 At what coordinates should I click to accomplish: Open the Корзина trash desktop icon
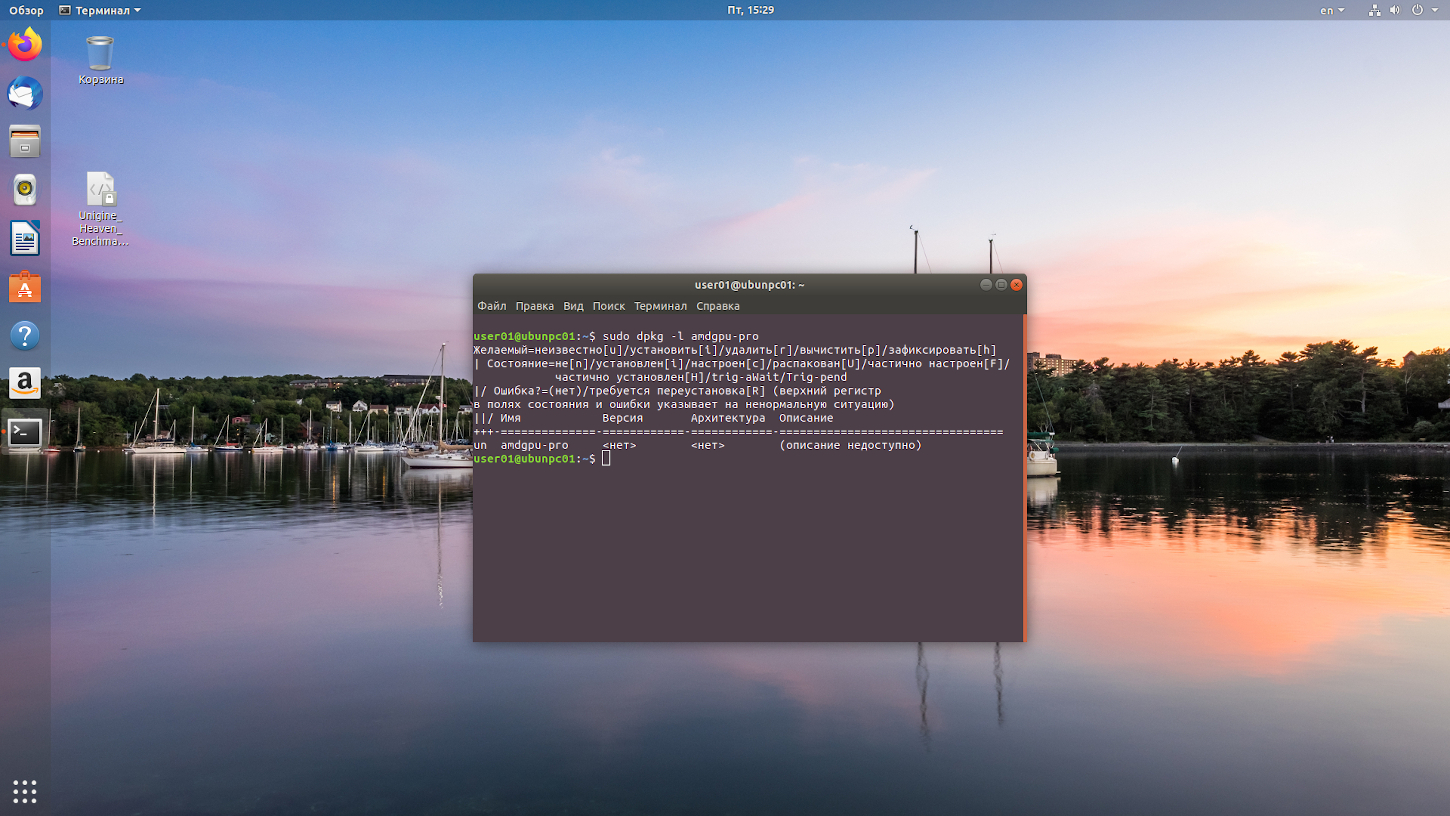(x=100, y=60)
